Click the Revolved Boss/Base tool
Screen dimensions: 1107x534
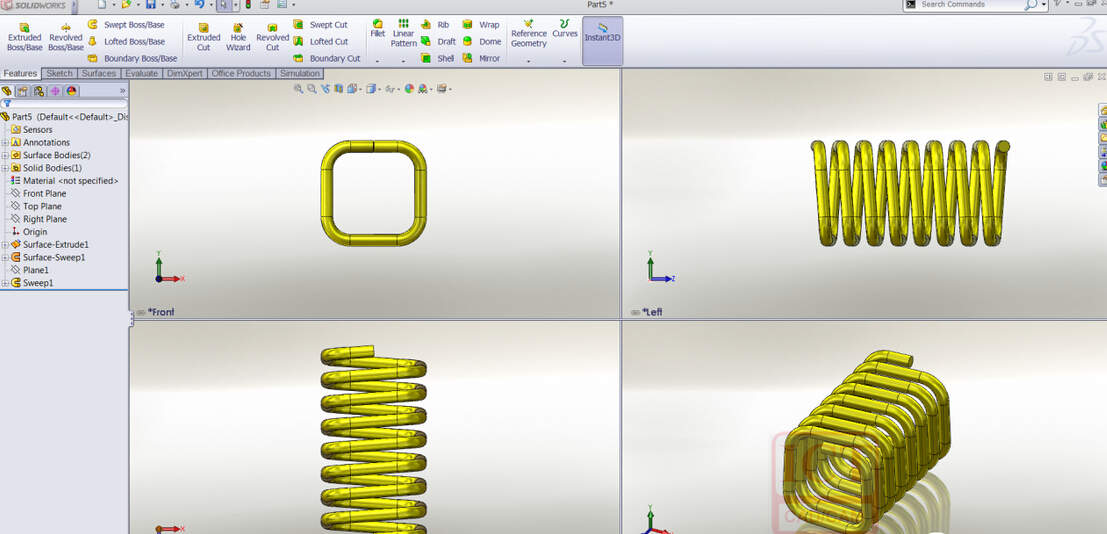tap(66, 37)
